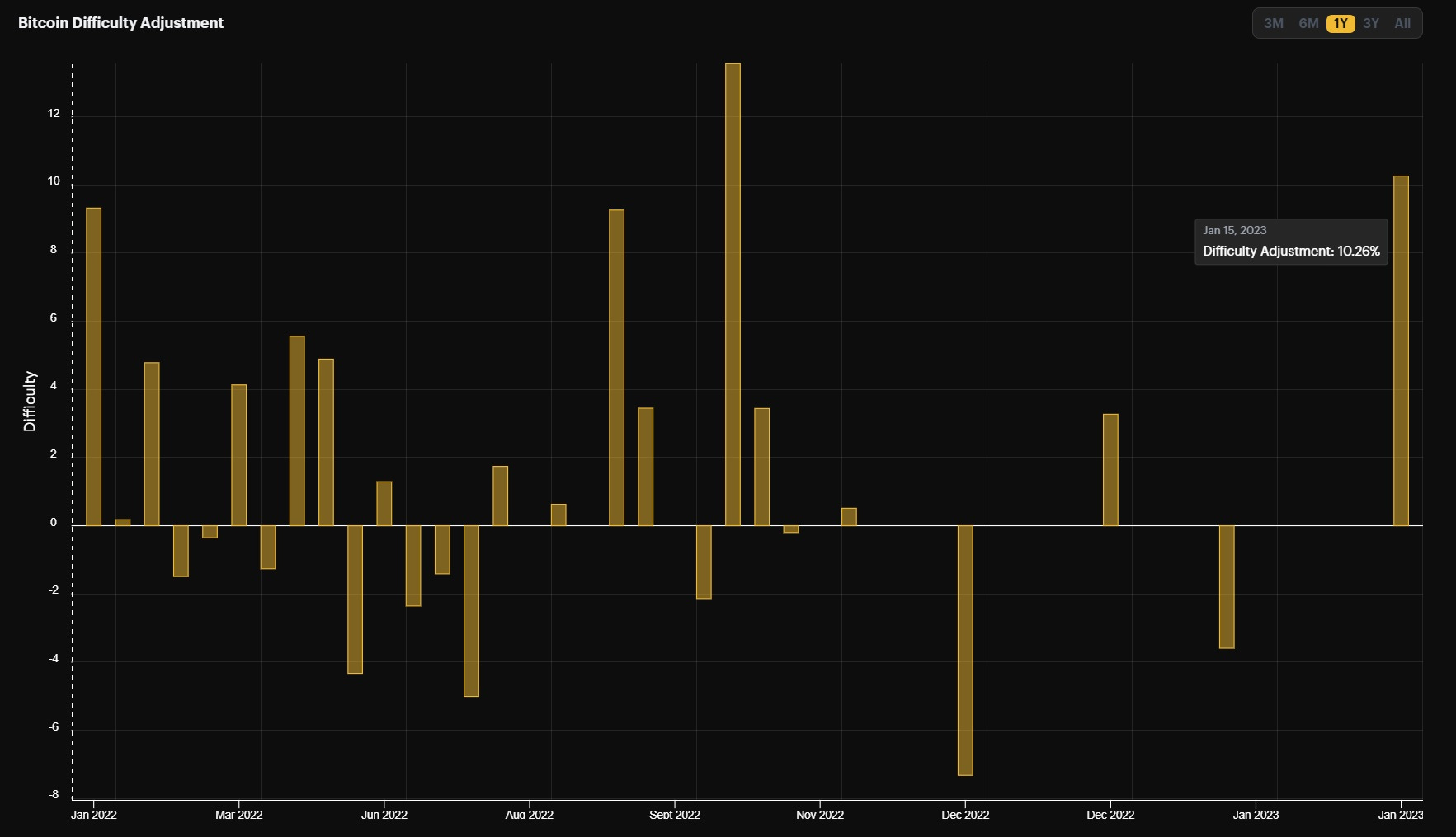Viewport: 1456px width, 837px height.
Task: Click the bar near minus 5 before Aug 2022
Action: click(471, 611)
